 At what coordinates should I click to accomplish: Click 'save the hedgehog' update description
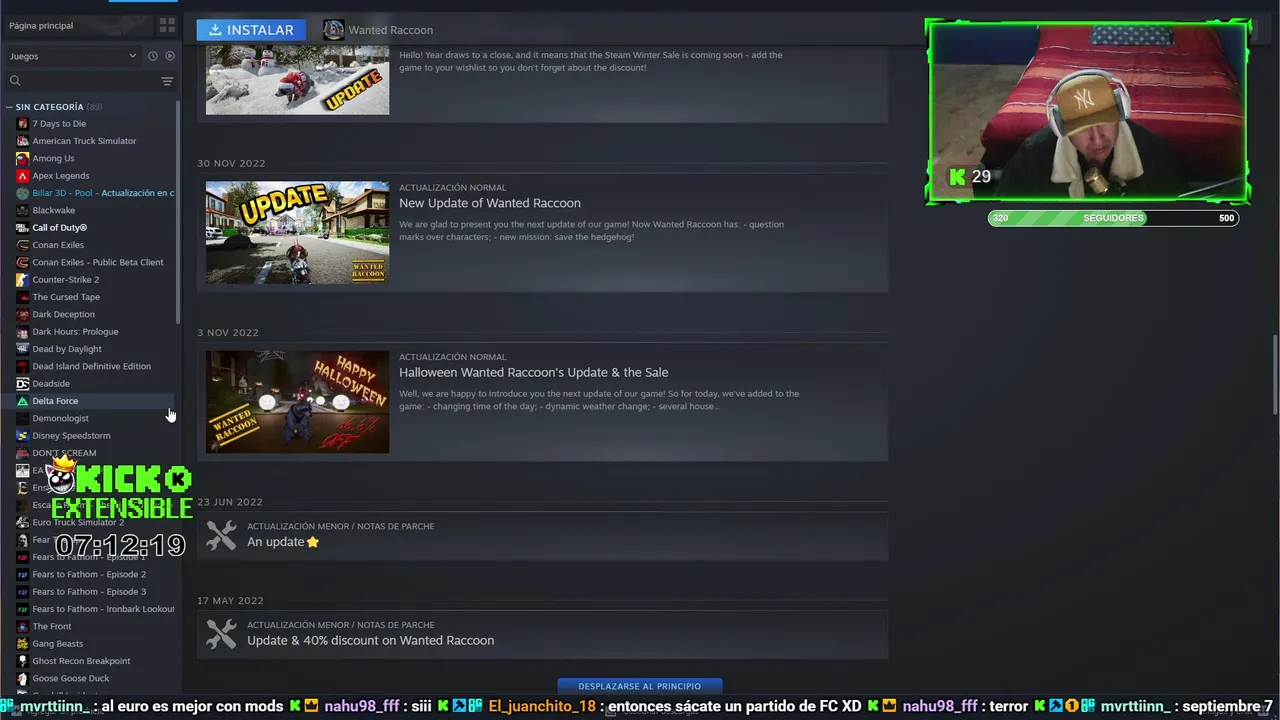pyautogui.click(x=591, y=231)
